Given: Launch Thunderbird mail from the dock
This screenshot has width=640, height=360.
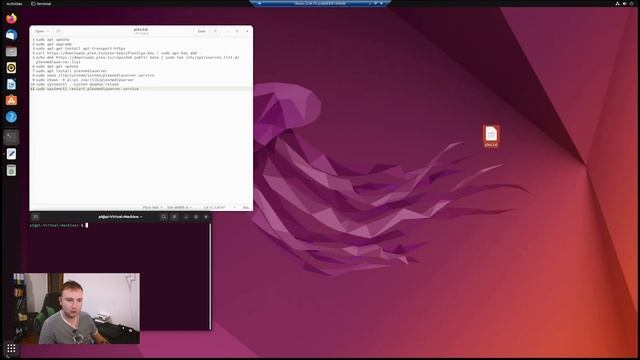Looking at the screenshot, I should 11,35.
